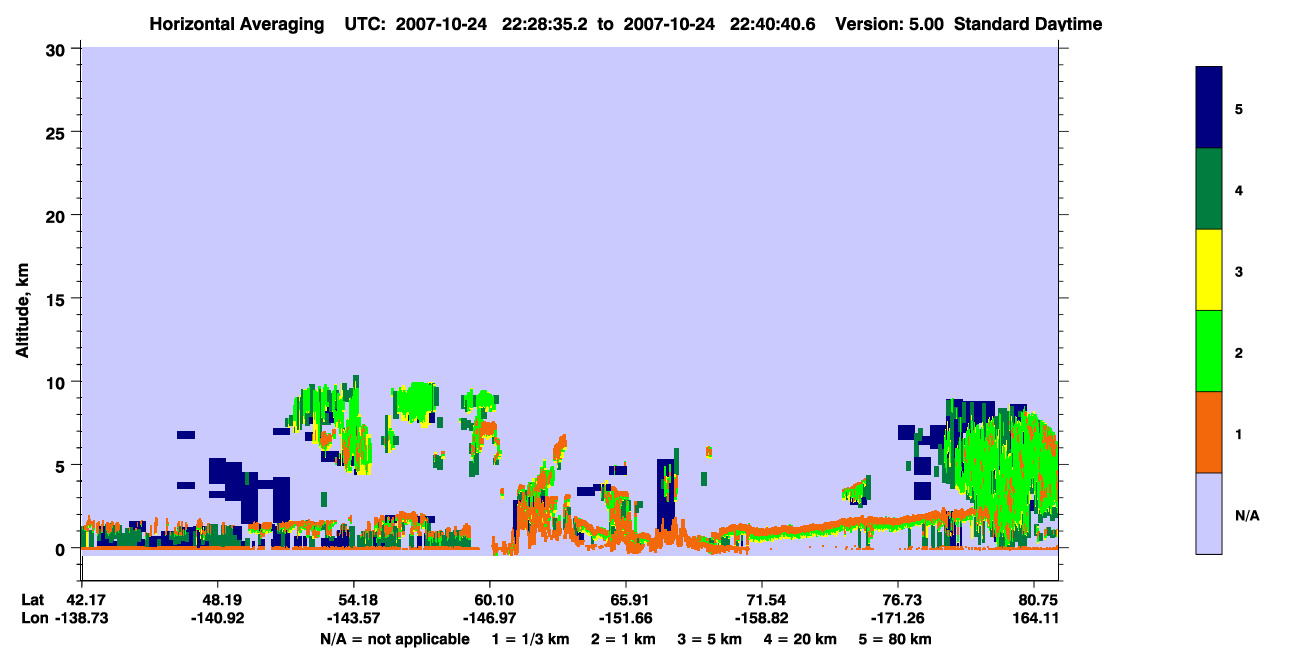Viewport: 1300px width, 667px height.
Task: Click the '5 = 80 km' legend text
Action: pyautogui.click(x=895, y=639)
